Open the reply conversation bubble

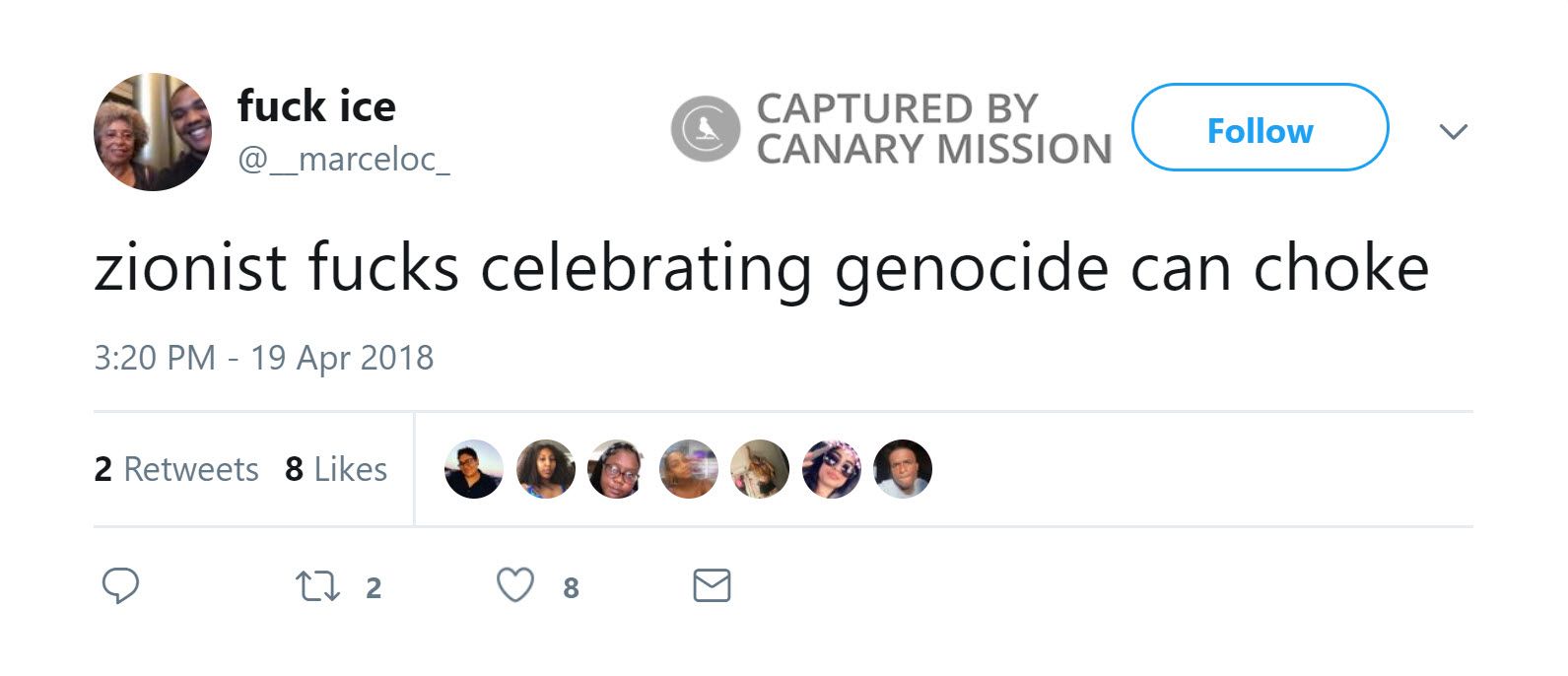pyautogui.click(x=120, y=585)
